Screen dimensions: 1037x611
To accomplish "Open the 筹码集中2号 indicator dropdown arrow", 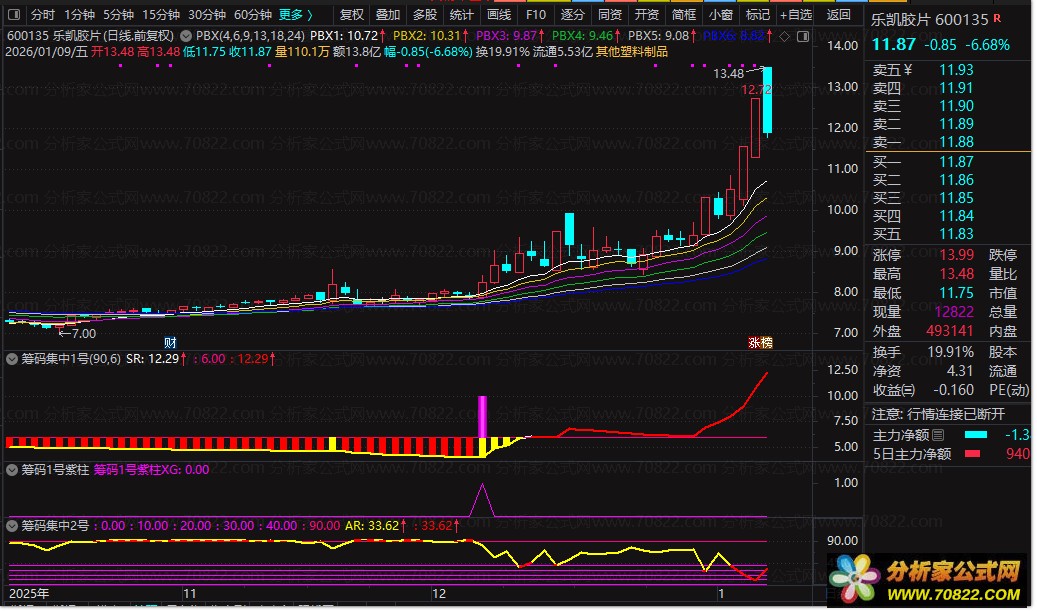I will (12, 524).
